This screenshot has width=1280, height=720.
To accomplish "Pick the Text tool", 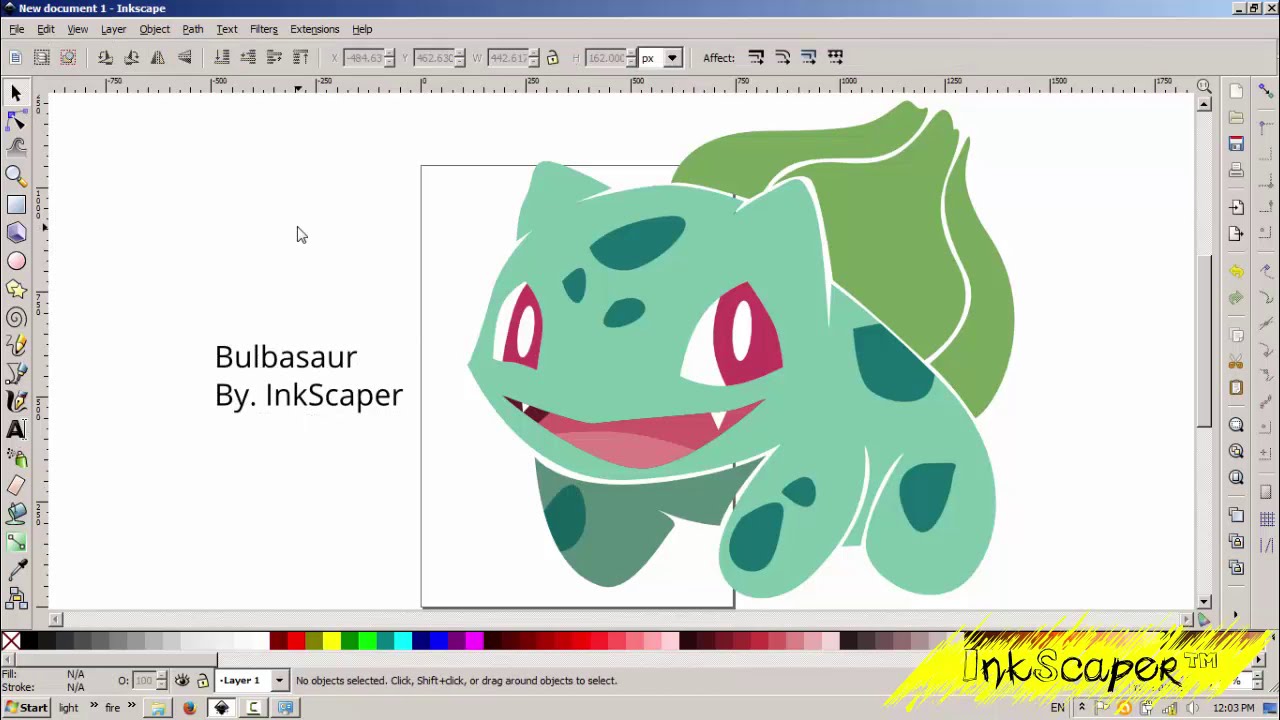I will (x=16, y=429).
